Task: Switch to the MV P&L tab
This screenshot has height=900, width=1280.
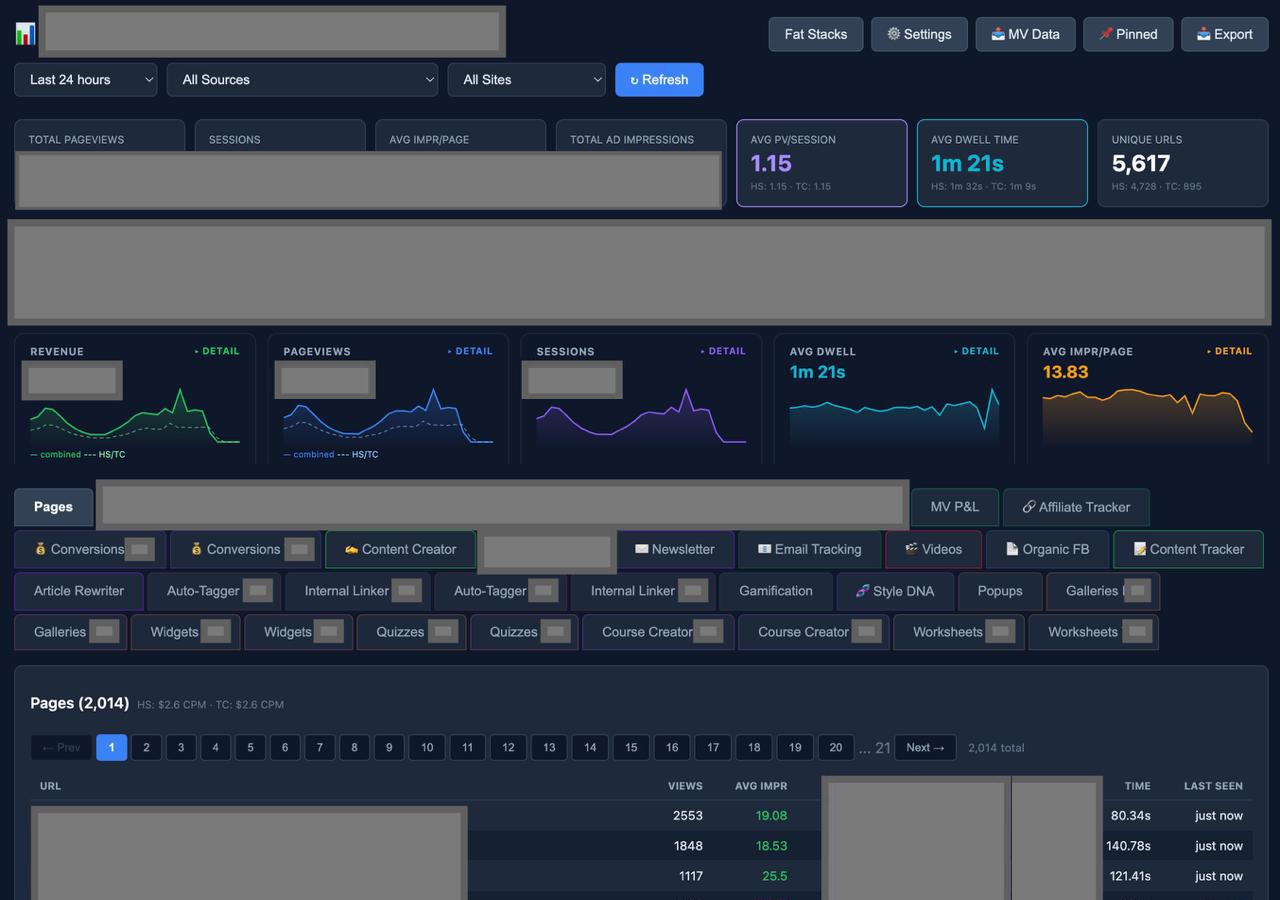Action: click(954, 507)
